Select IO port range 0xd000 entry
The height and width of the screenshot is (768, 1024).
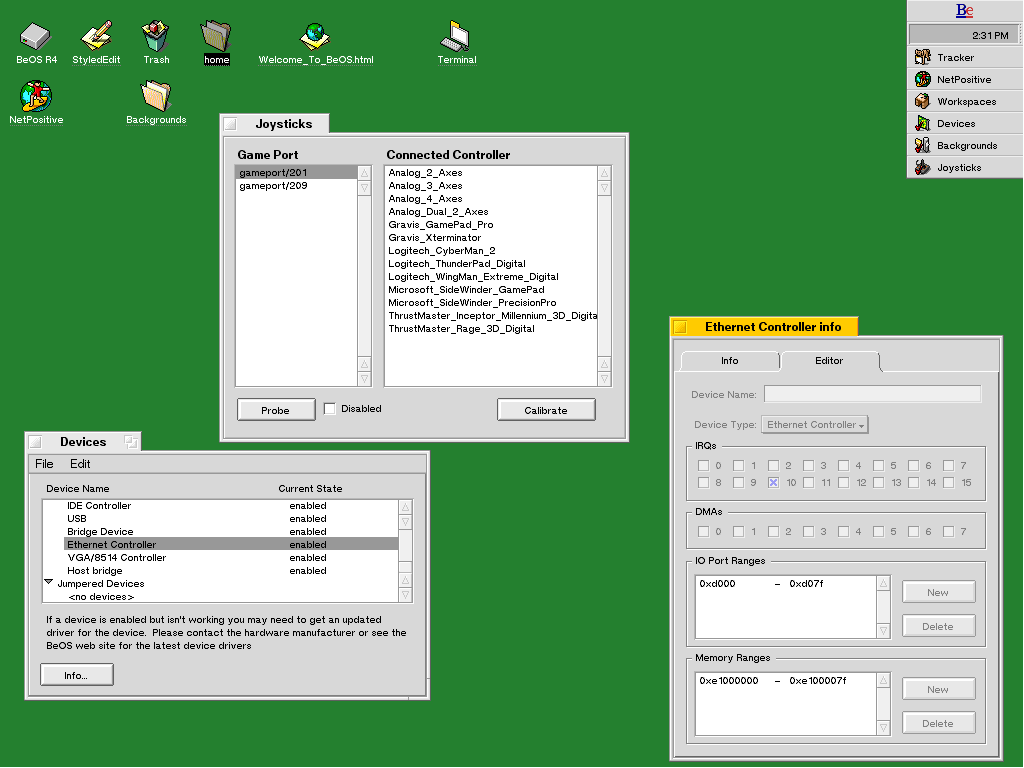click(x=786, y=584)
